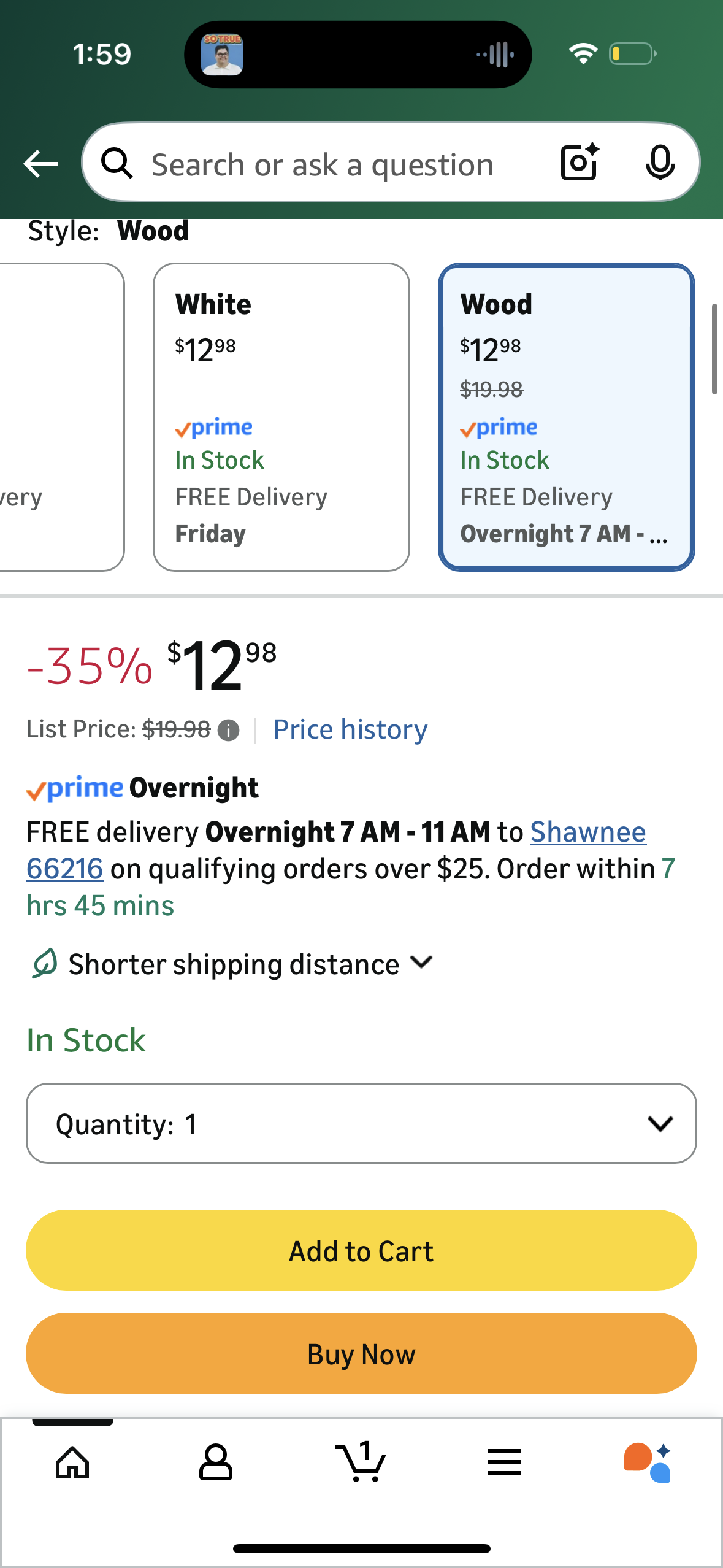Tap the back arrow icon
The width and height of the screenshot is (723, 1568).
(x=40, y=164)
